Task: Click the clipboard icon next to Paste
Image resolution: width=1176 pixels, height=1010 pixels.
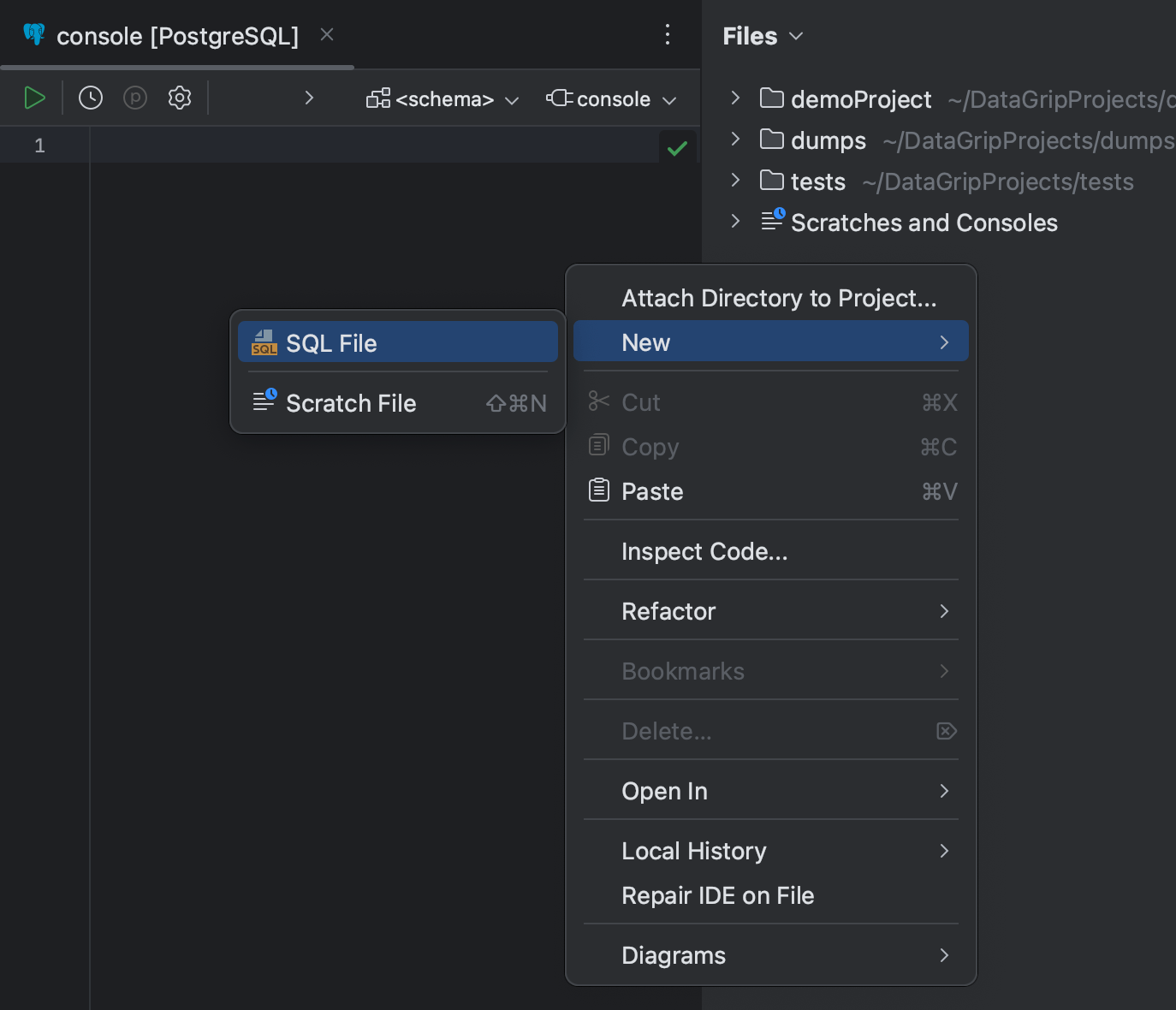Action: click(x=599, y=490)
